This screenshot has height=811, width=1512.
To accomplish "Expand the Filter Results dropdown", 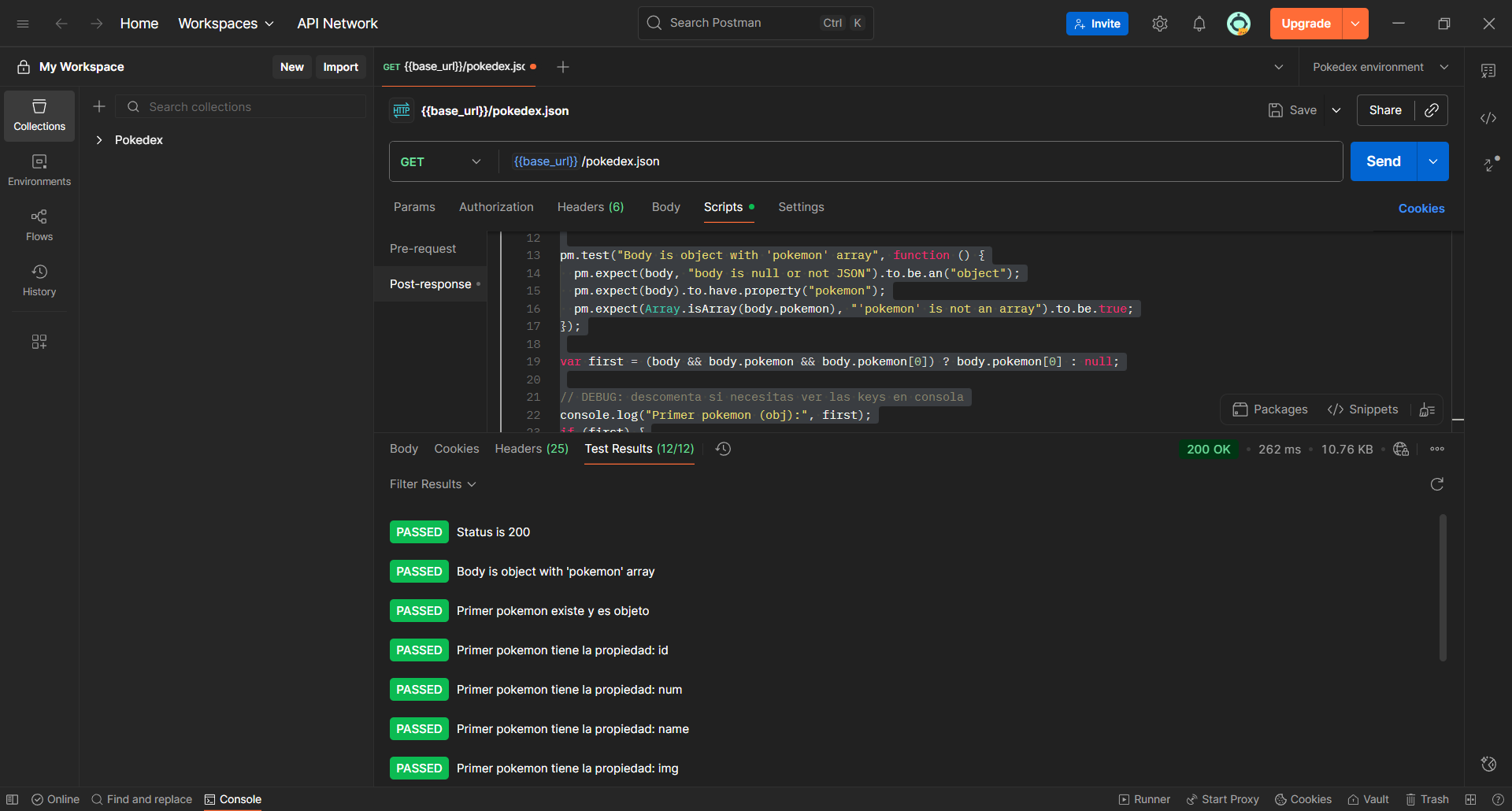I will pyautogui.click(x=432, y=484).
